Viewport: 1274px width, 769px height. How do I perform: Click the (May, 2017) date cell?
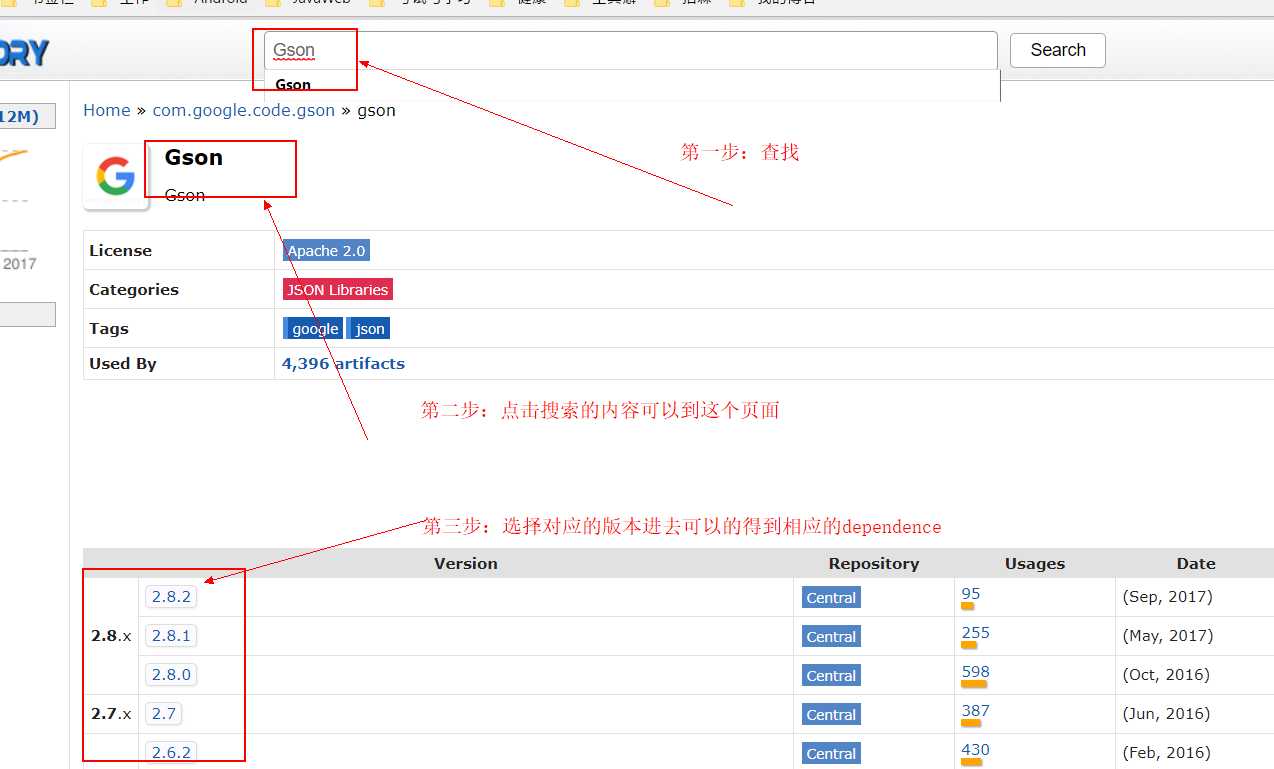coord(1167,636)
